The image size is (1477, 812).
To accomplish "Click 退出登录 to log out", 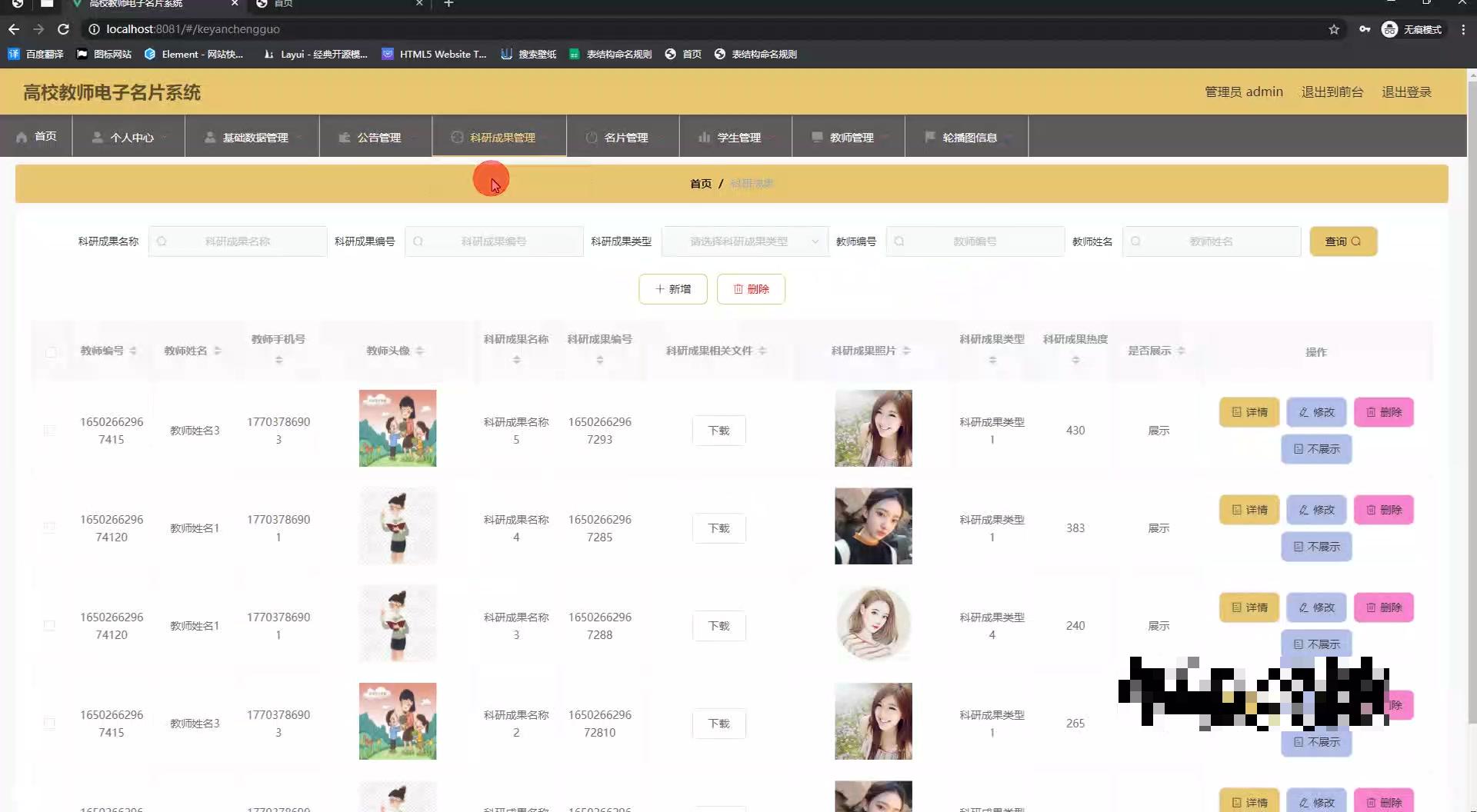I will click(1406, 92).
